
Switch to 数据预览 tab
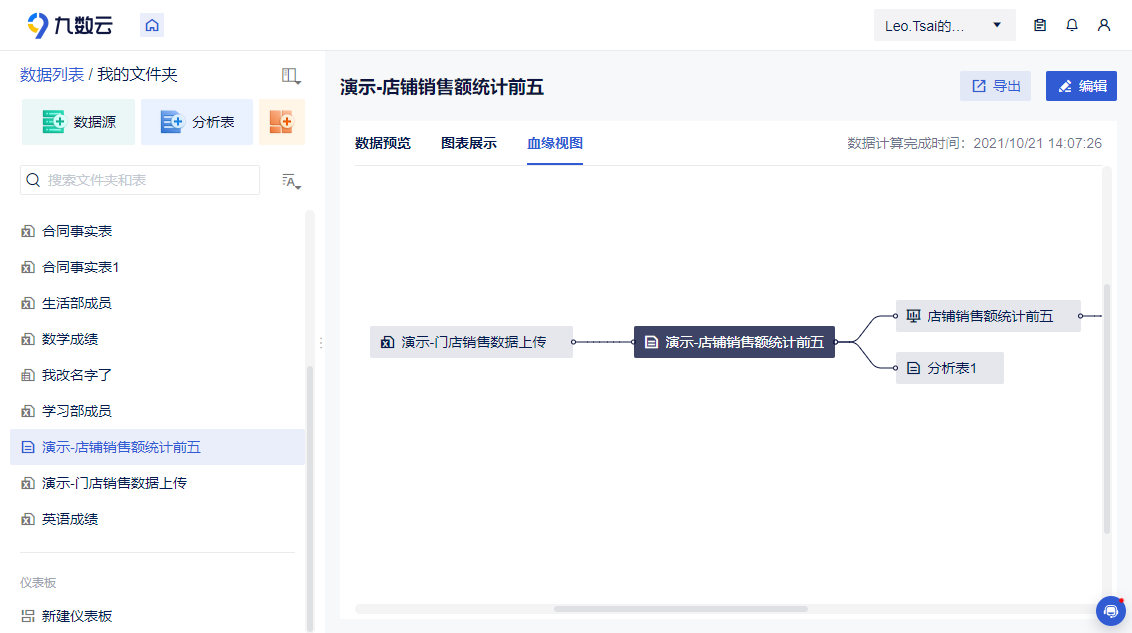point(383,143)
